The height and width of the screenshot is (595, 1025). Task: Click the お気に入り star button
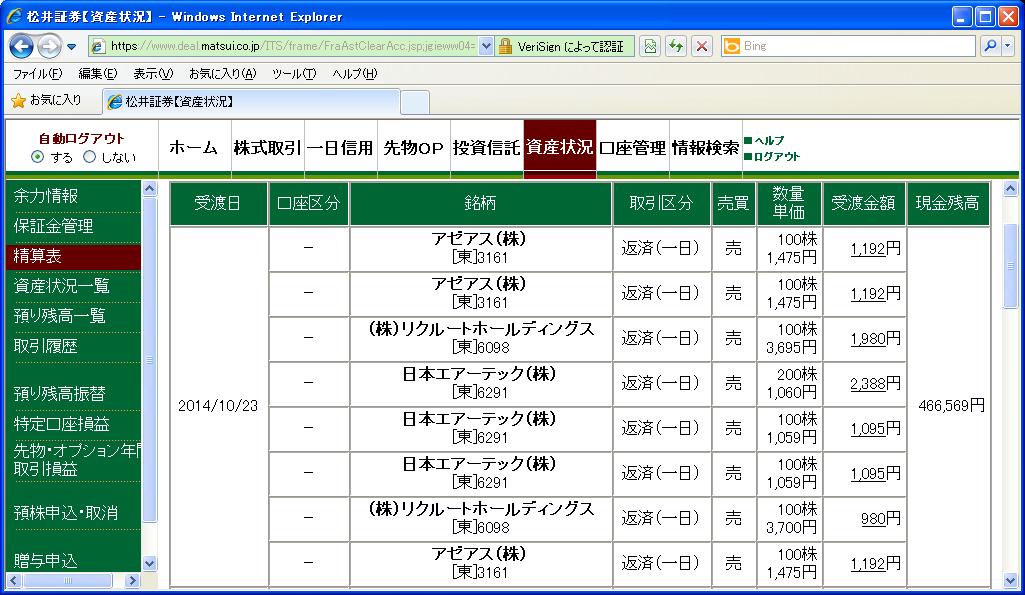click(x=46, y=101)
